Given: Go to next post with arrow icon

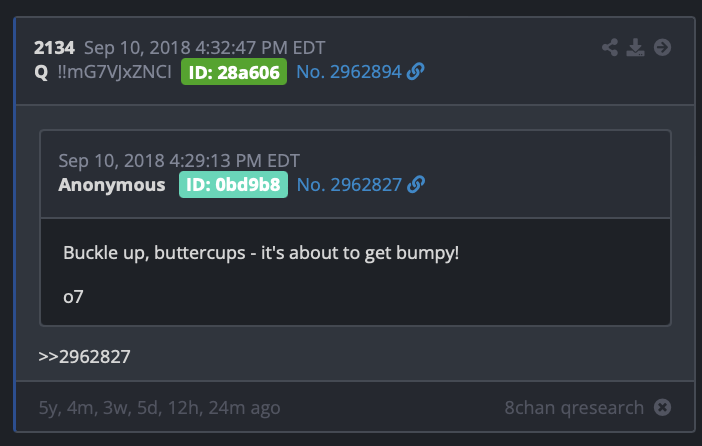Looking at the screenshot, I should (662, 47).
